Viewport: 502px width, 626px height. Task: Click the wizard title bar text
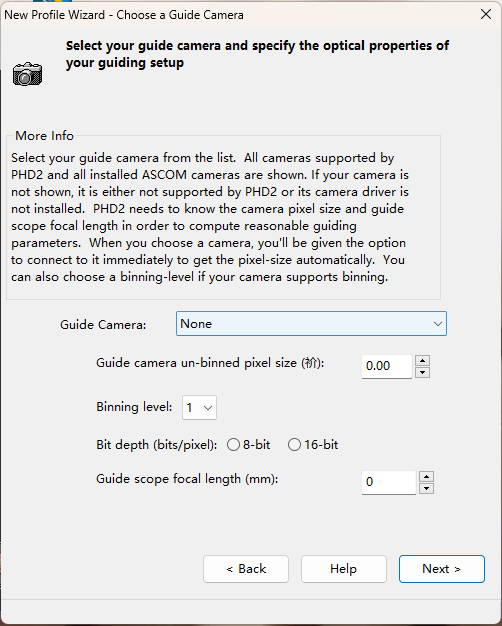click(124, 15)
